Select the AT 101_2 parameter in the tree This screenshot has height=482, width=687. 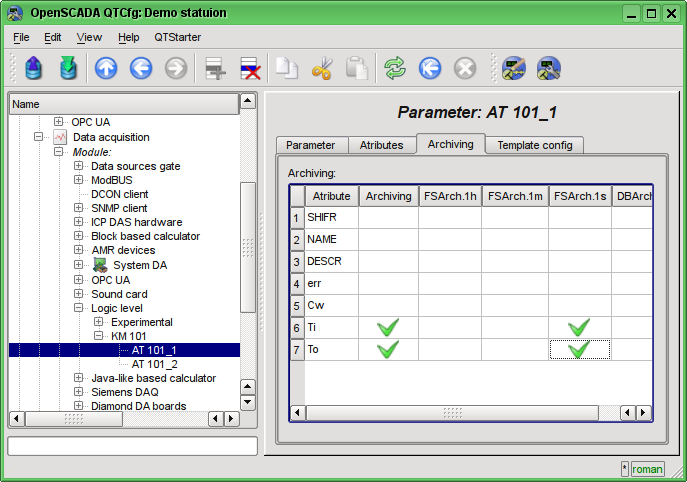(x=154, y=364)
